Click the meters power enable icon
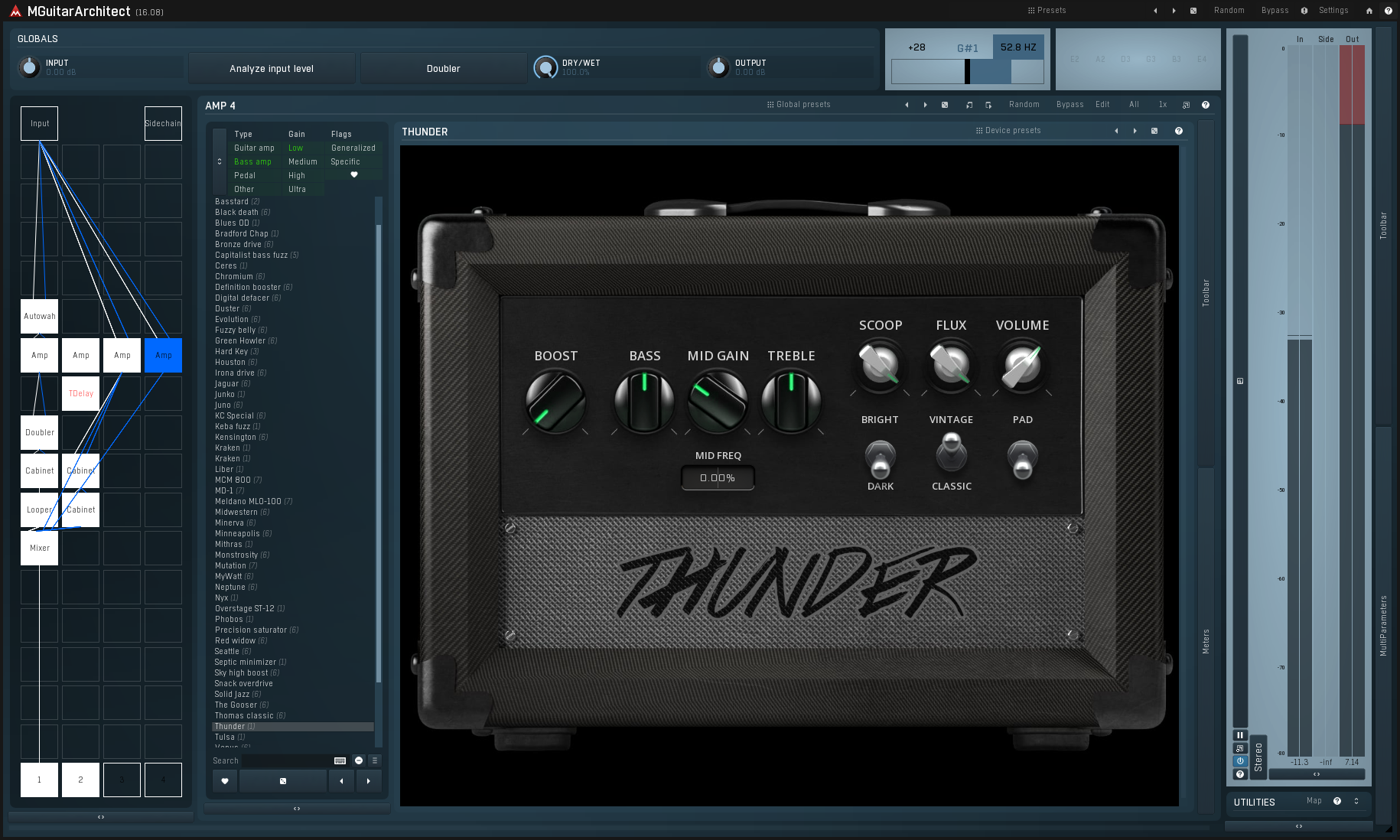Viewport: 1400px width, 840px height. pyautogui.click(x=1240, y=761)
